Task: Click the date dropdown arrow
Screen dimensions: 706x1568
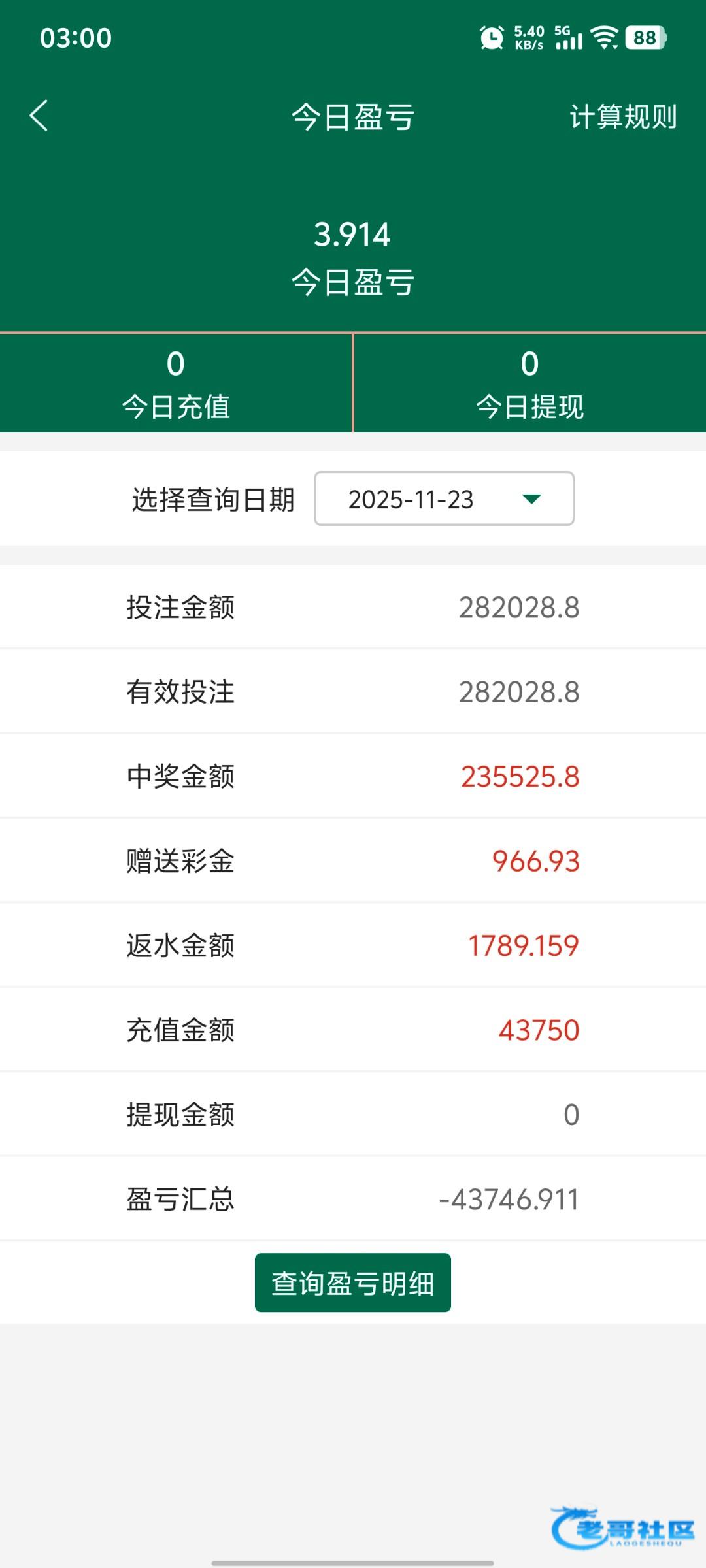Action: click(531, 499)
